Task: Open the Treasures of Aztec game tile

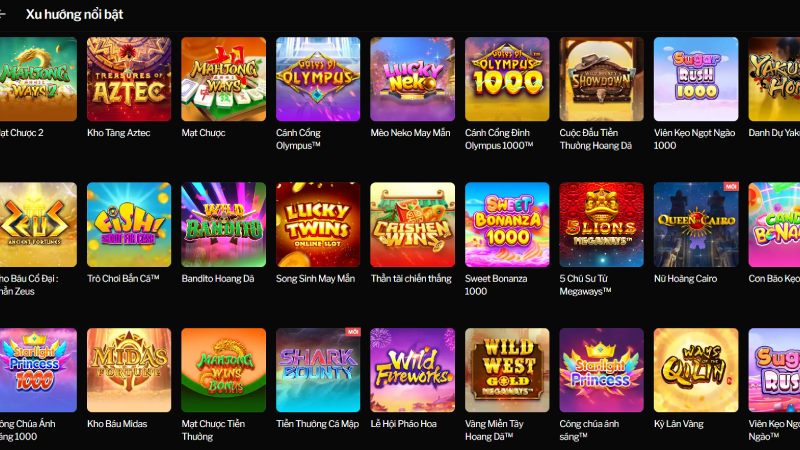Action: click(129, 79)
